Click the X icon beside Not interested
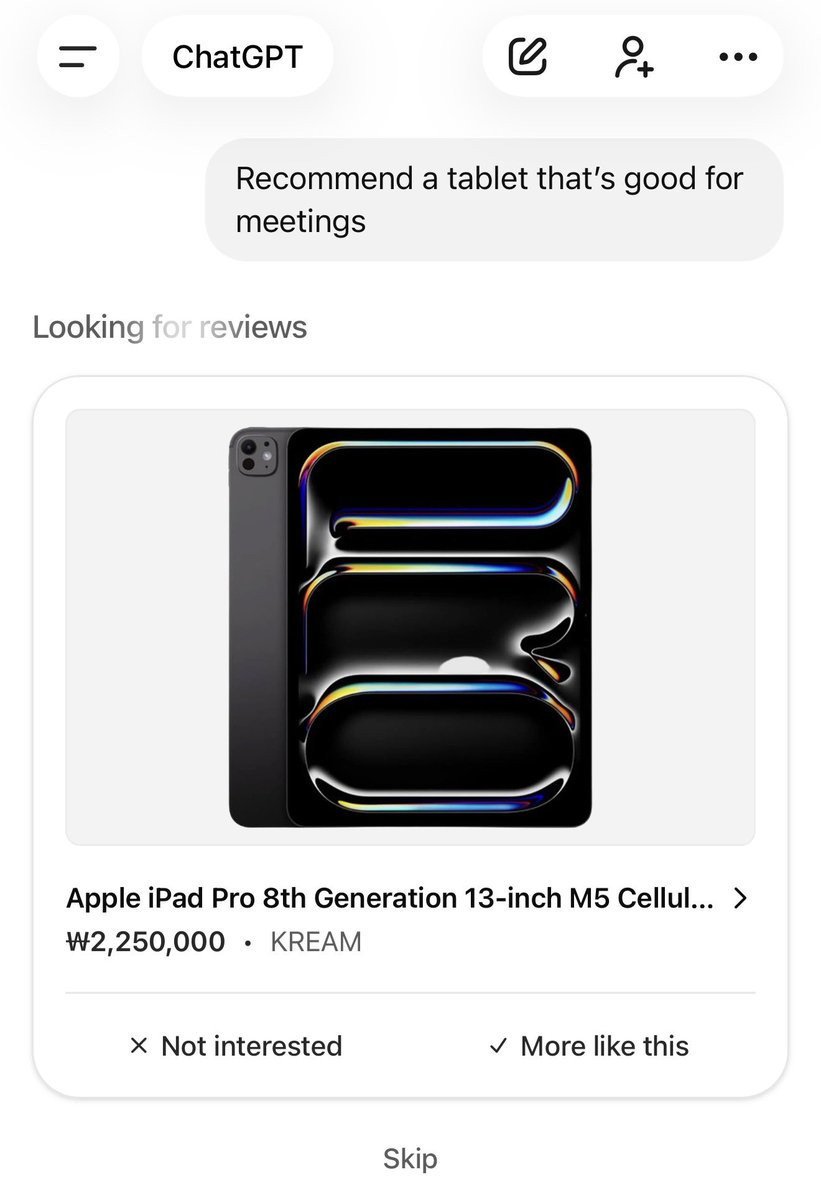Image resolution: width=821 pixels, height=1200 pixels. tap(139, 1046)
